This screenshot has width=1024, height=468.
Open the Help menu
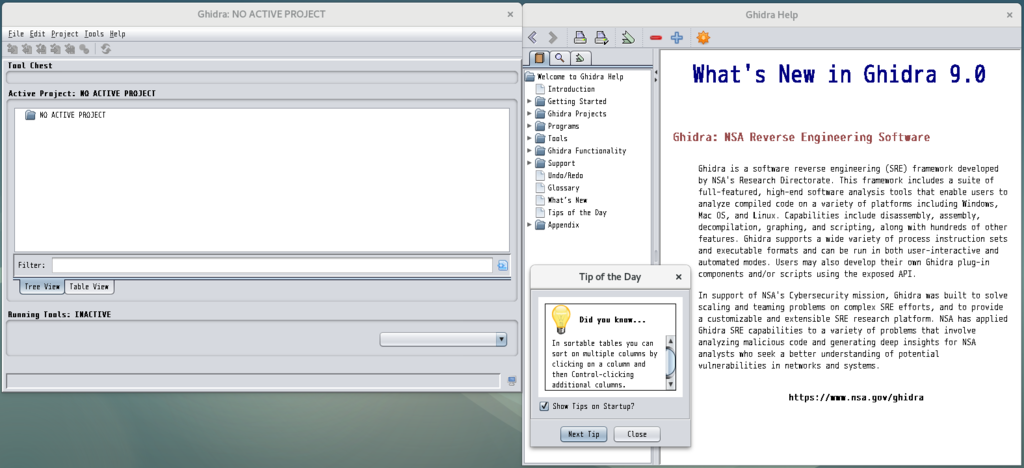(118, 34)
